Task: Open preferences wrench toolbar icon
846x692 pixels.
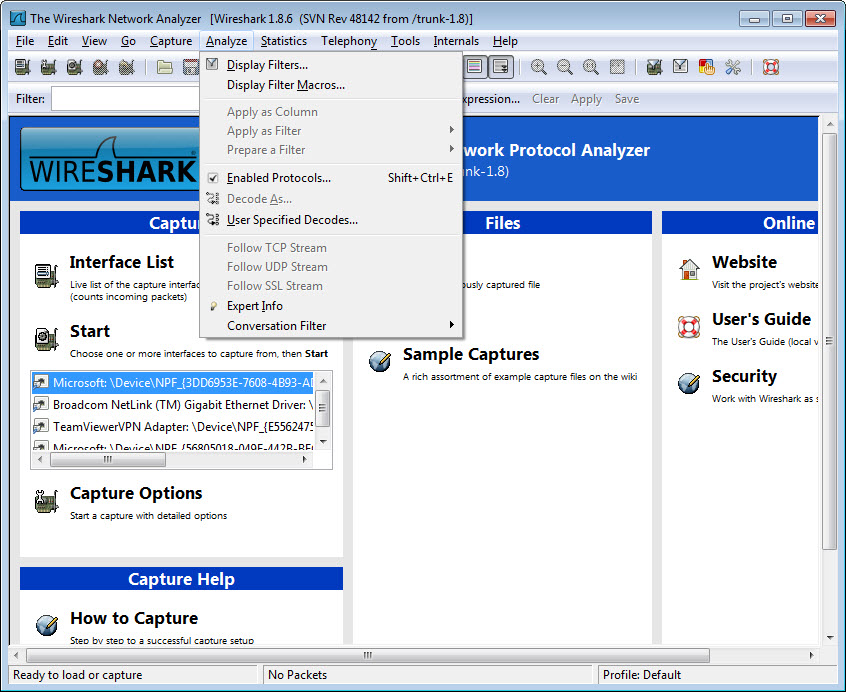Action: coord(733,67)
